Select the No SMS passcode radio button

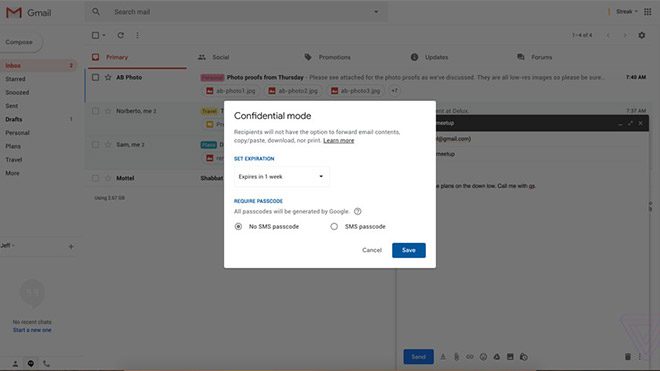[238, 227]
